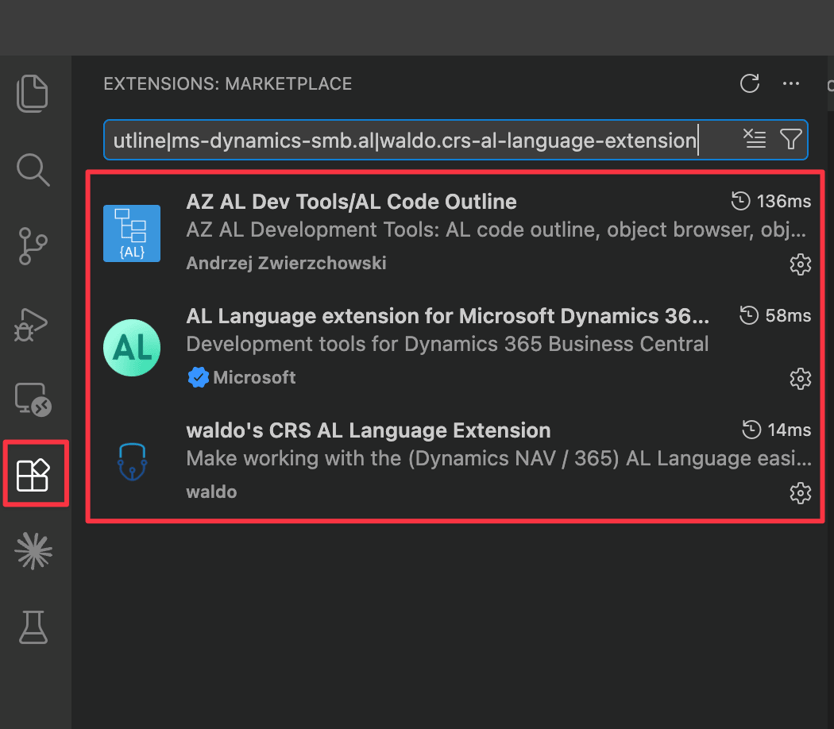This screenshot has height=729, width=834.
Task: Click the Microsoft publisher name
Action: pos(254,378)
